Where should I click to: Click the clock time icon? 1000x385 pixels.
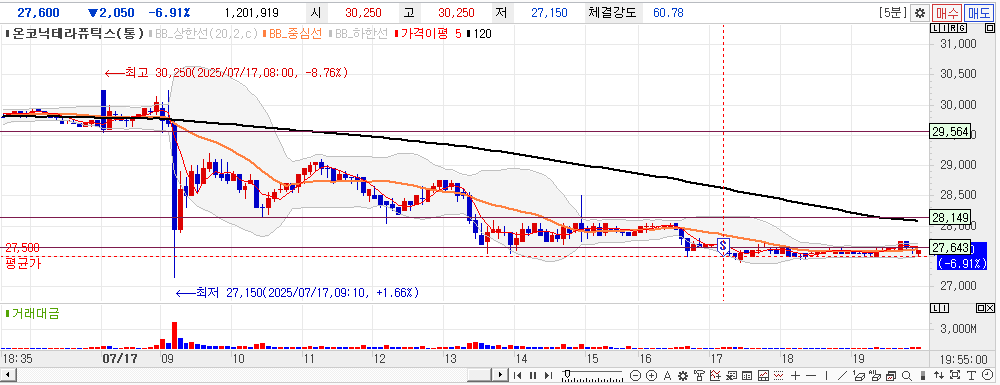986,375
